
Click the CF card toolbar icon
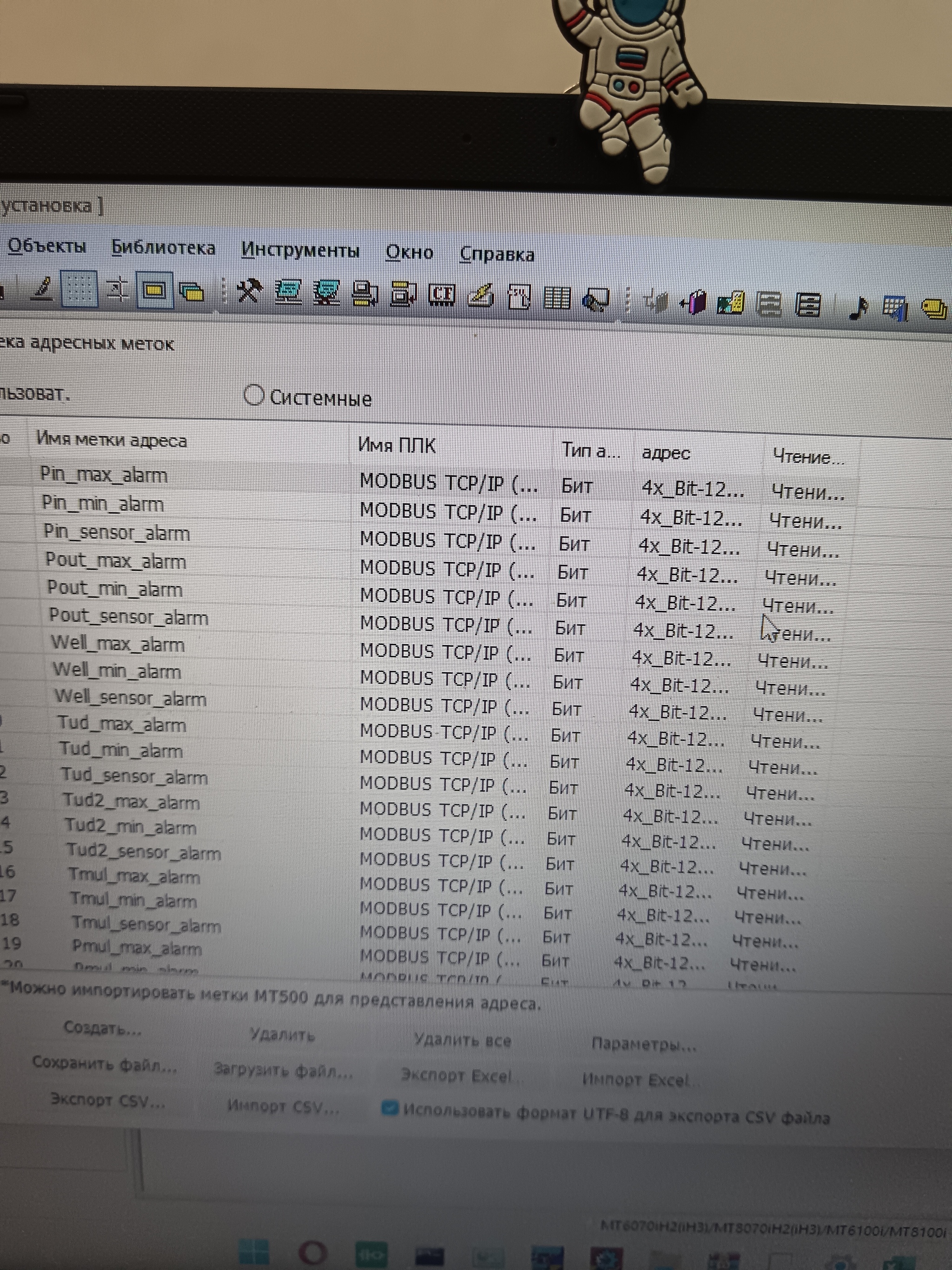[441, 294]
